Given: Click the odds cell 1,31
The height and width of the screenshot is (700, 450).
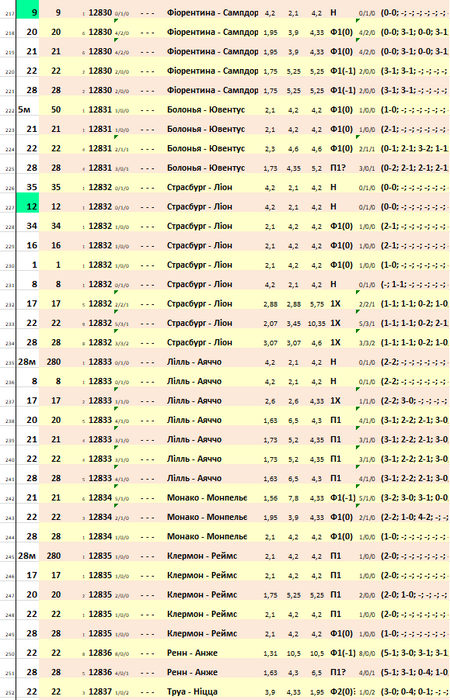Looking at the screenshot, I should tap(270, 653).
